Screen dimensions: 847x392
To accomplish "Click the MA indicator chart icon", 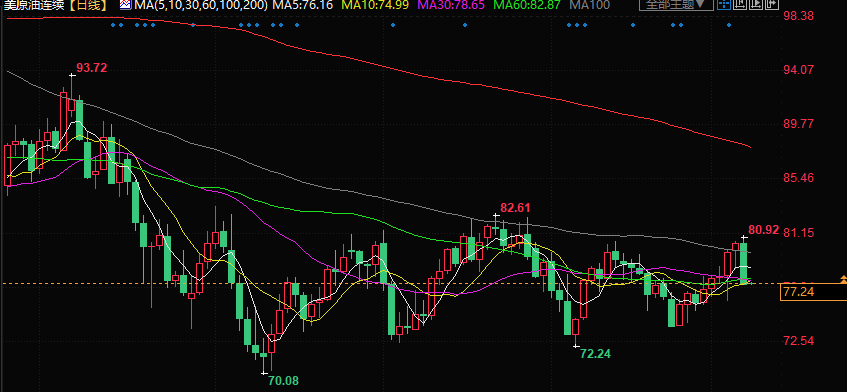I will [x=125, y=5].
